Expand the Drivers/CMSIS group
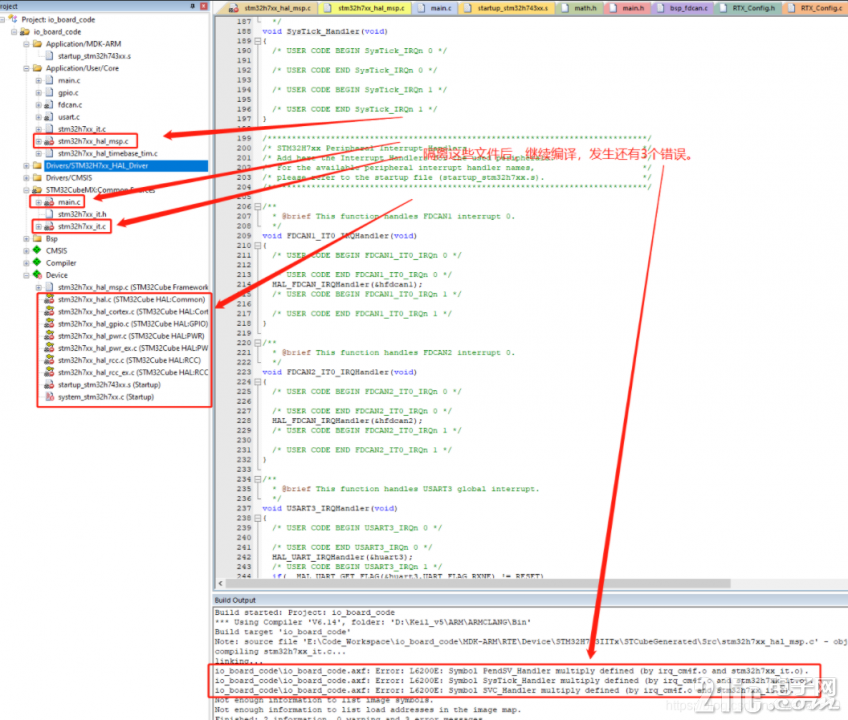 click(26, 177)
